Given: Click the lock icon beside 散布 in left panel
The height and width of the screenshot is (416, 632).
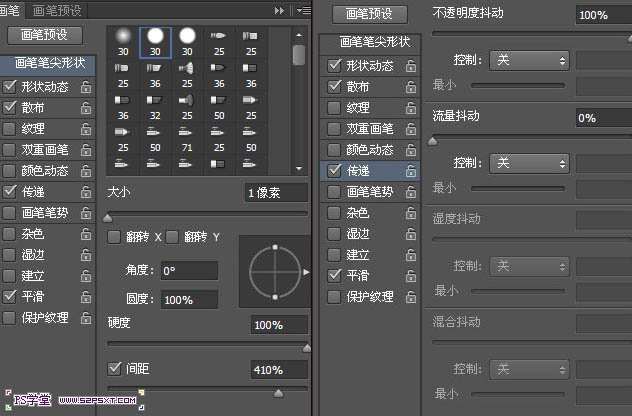Looking at the screenshot, I should [x=86, y=108].
